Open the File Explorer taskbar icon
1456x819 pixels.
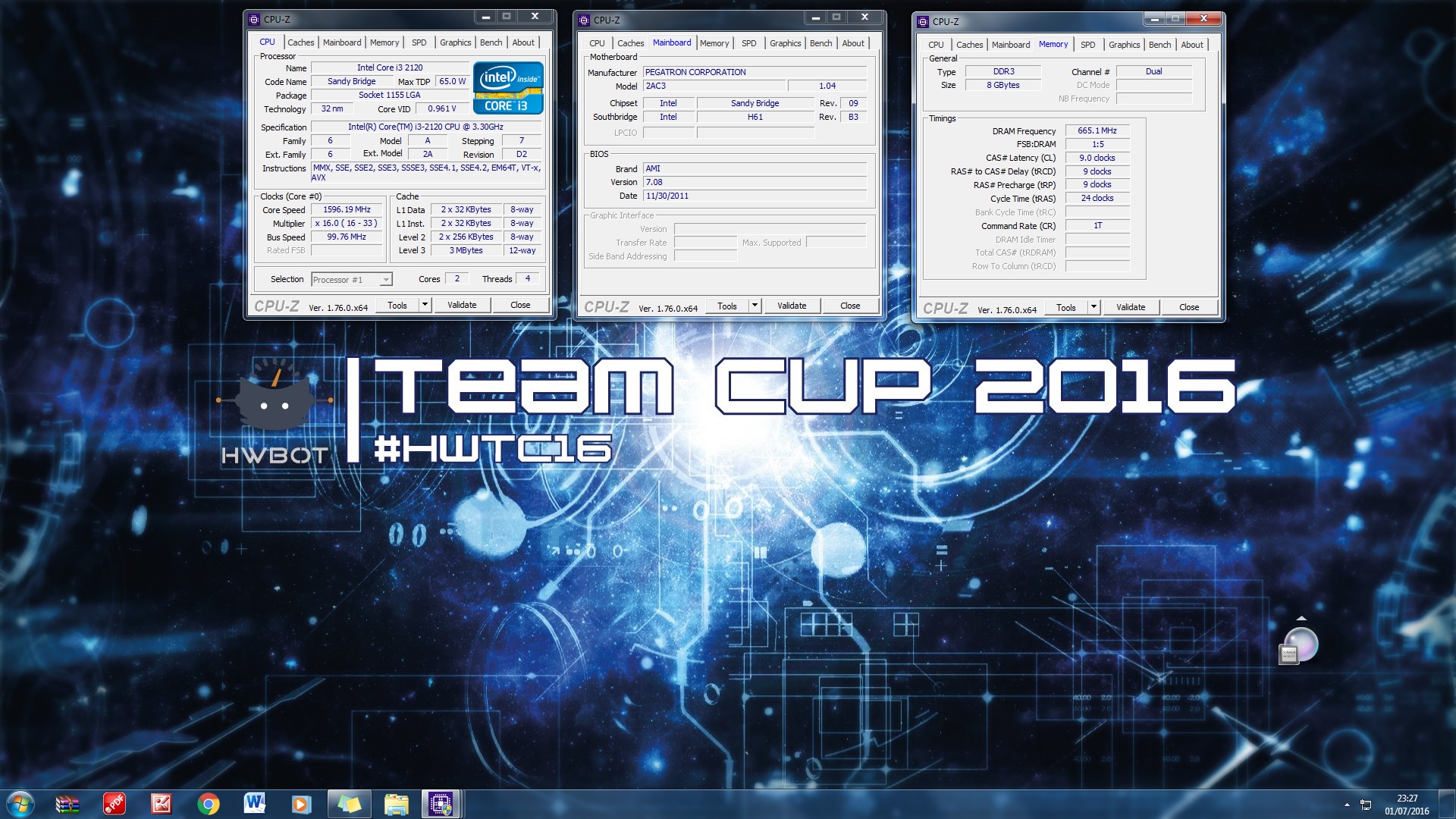click(x=396, y=804)
